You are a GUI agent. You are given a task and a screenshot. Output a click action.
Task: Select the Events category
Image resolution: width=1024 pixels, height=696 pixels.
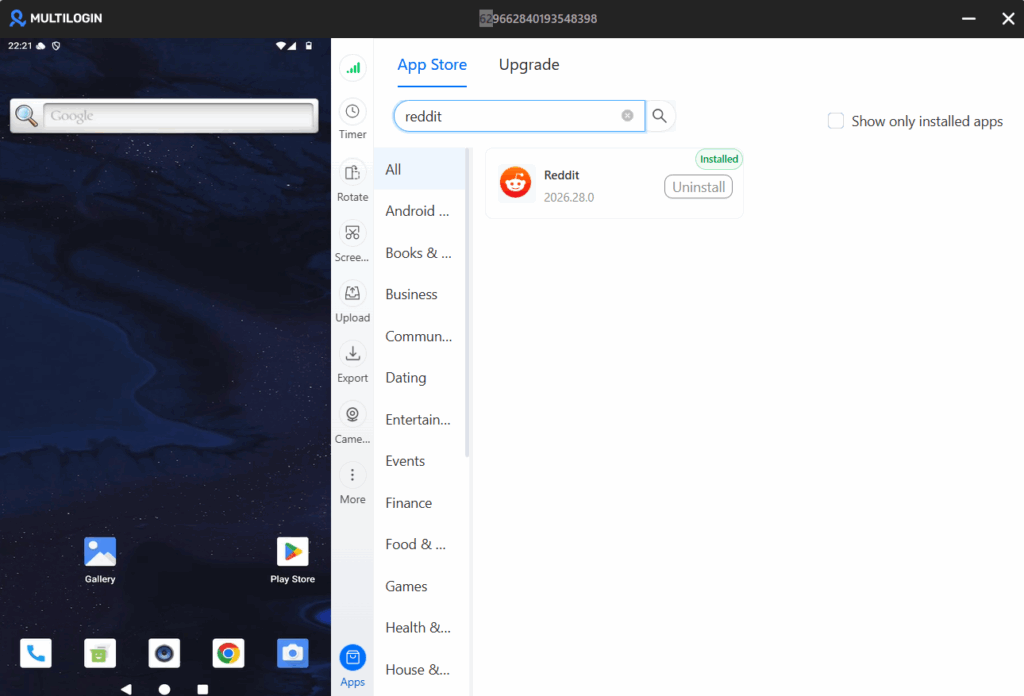coord(419,461)
